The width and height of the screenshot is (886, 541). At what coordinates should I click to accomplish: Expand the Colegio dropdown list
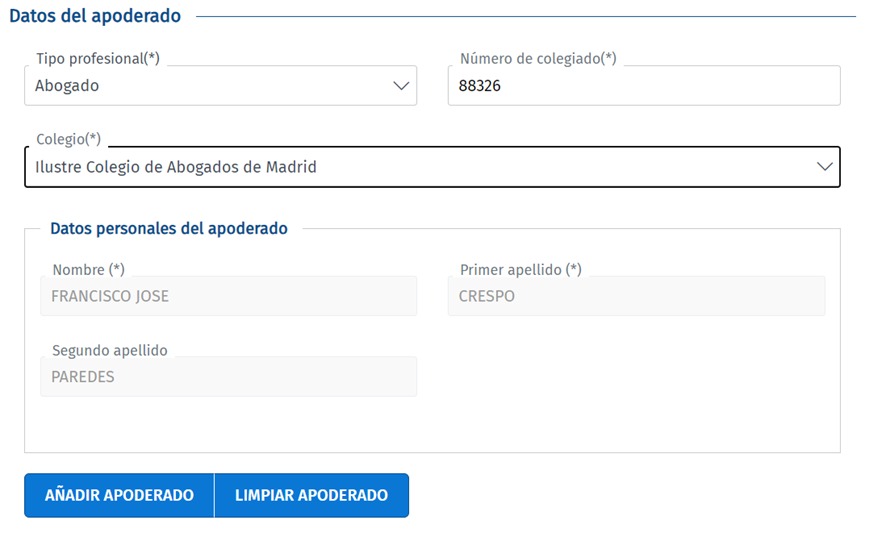432,167
